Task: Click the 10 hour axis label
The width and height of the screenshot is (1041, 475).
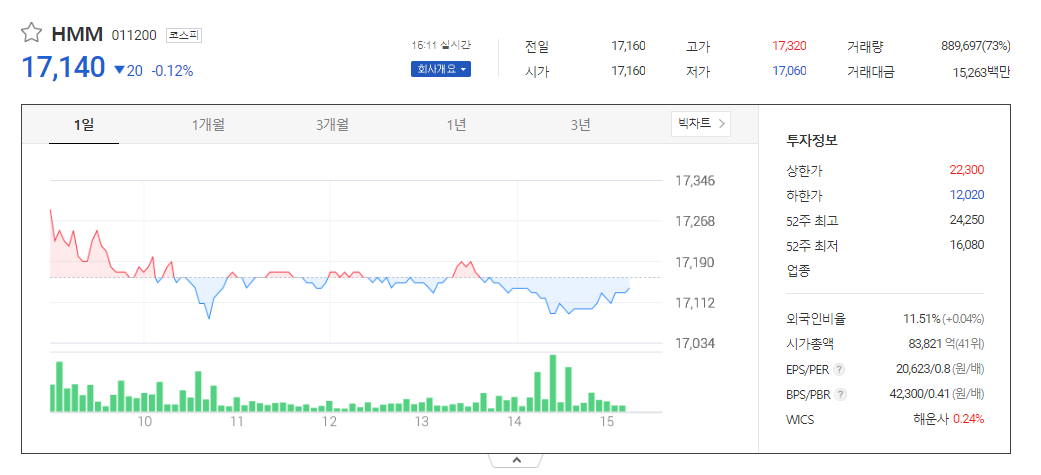Action: pos(144,422)
